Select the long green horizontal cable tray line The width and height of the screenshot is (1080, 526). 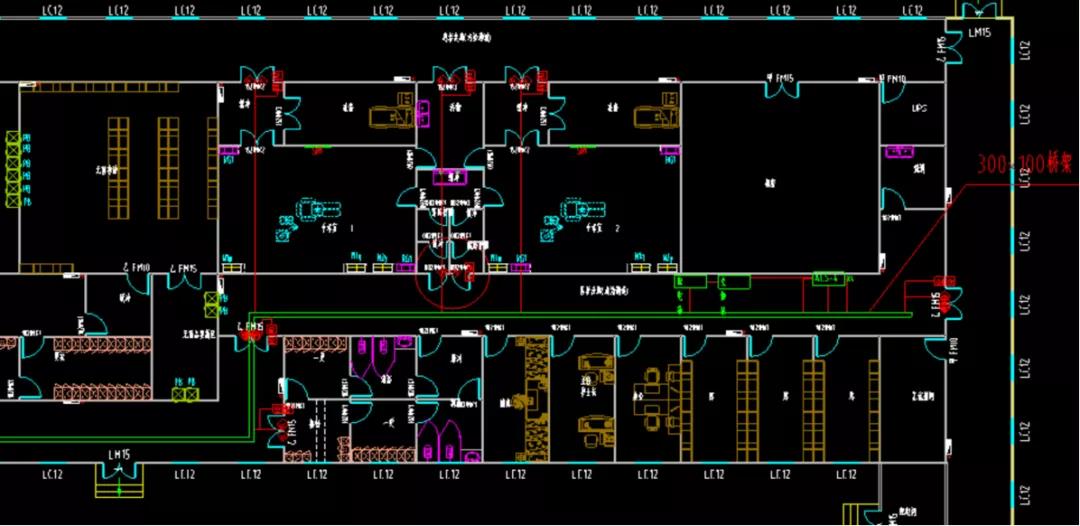pos(580,317)
